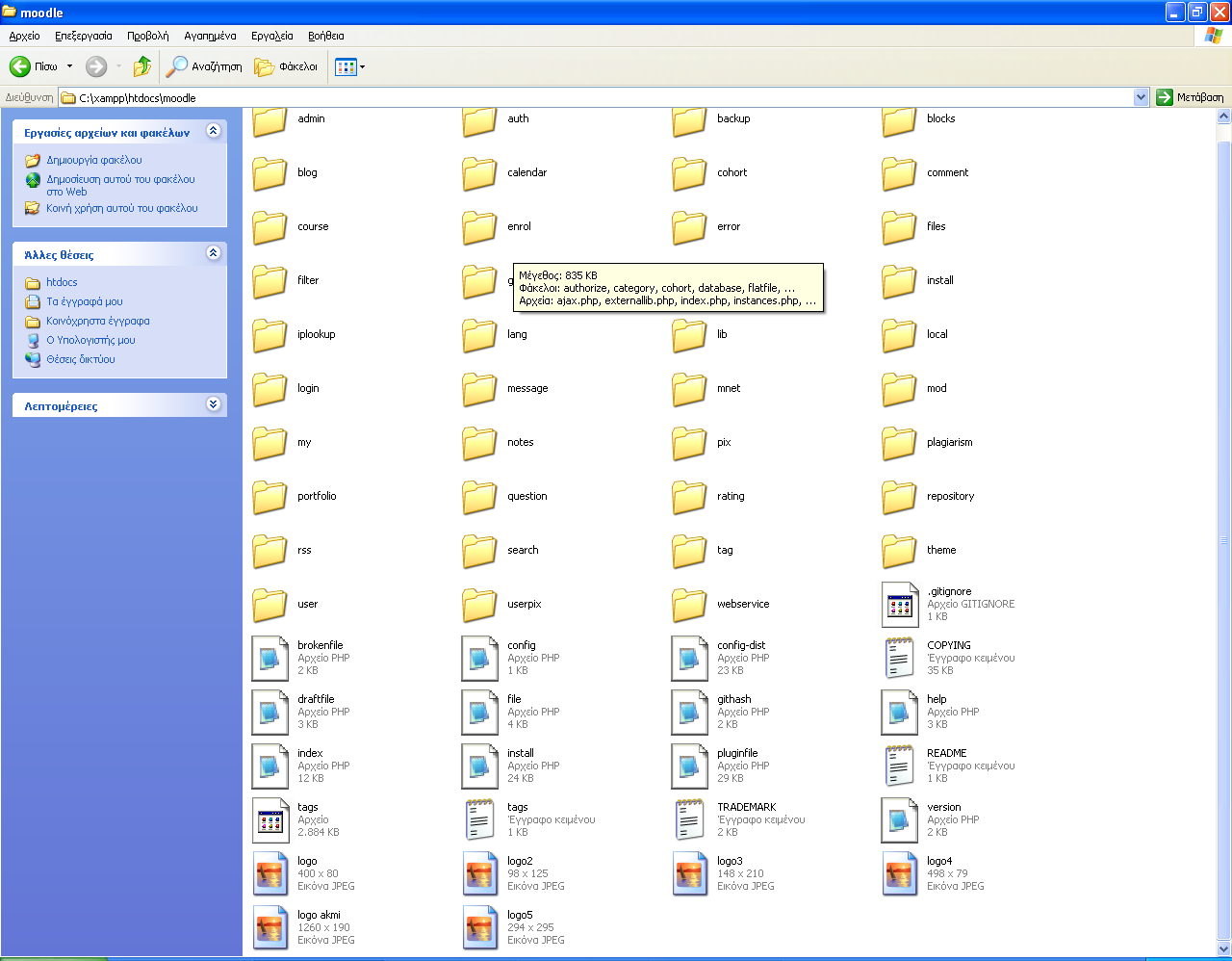Click Δημοσίευση αυτού του φακέλου στο Web
The width and height of the screenshot is (1232, 961).
tap(120, 185)
